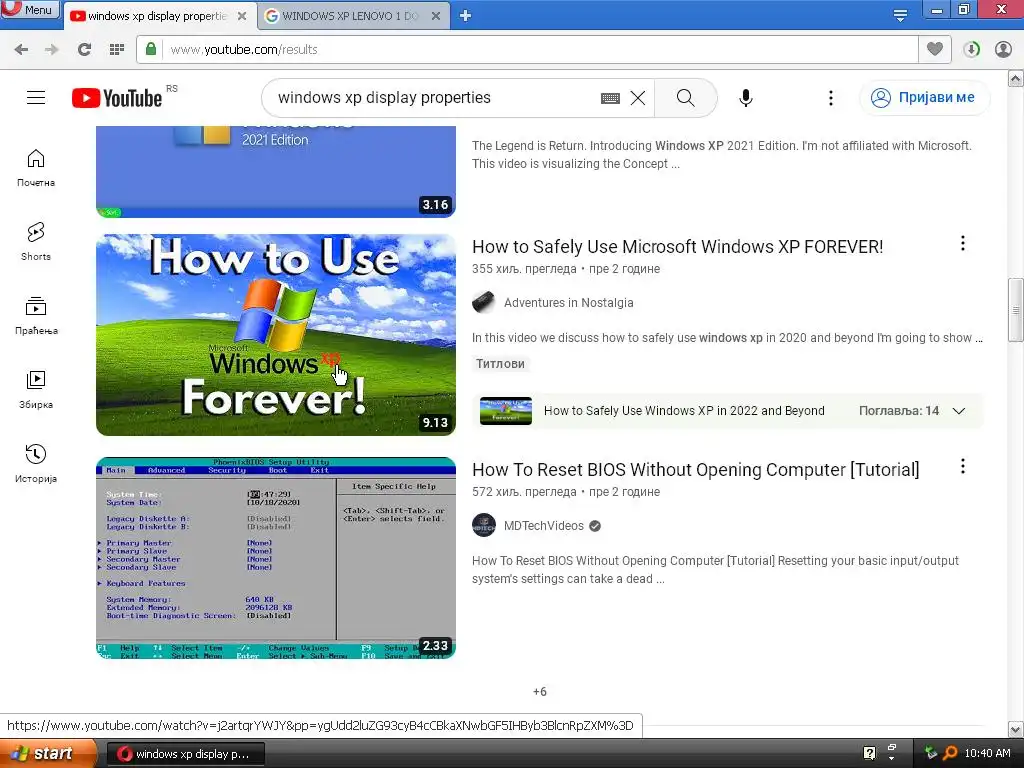Open the browser account profile icon

click(x=1003, y=49)
